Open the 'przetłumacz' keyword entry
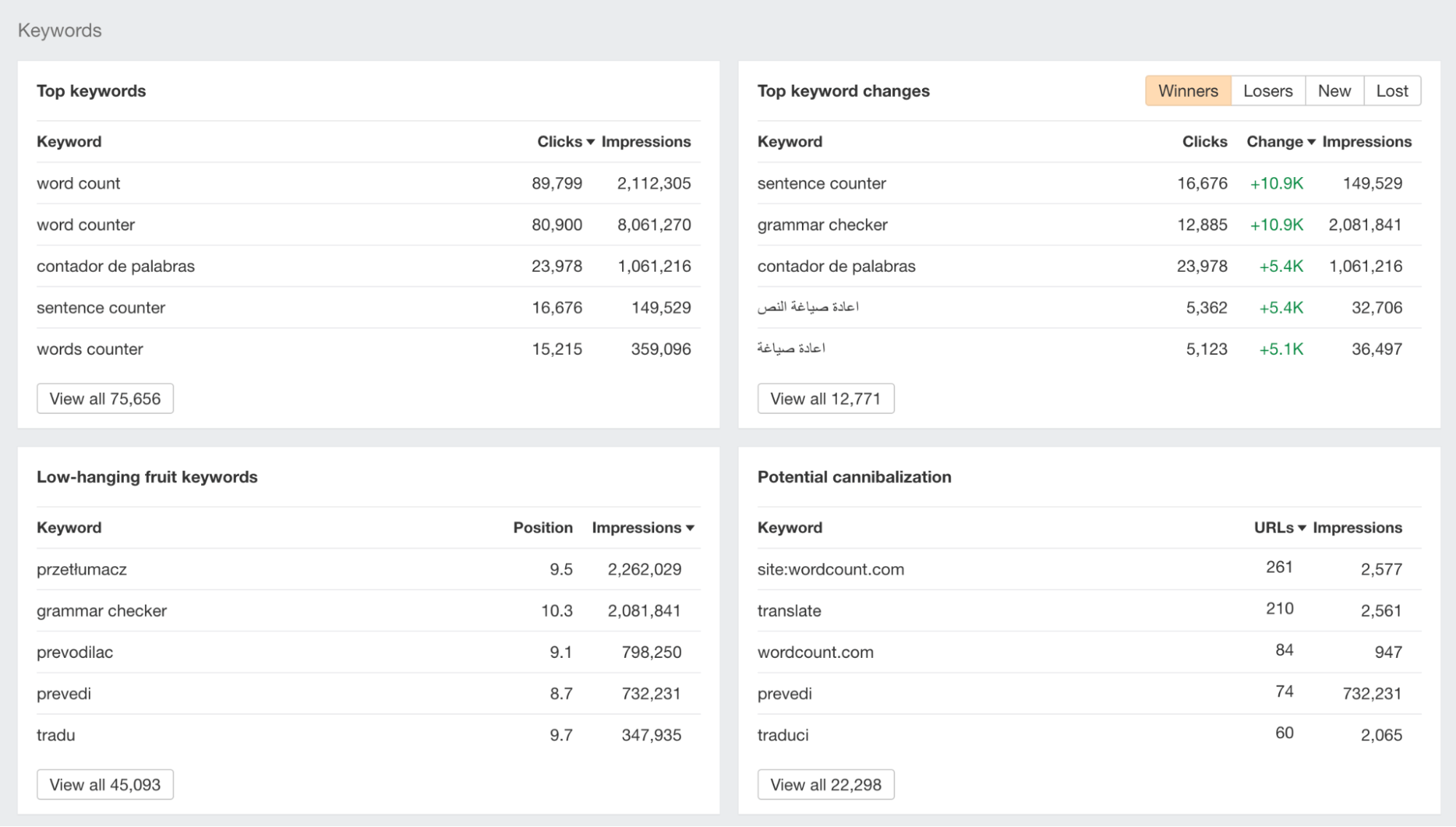1456x827 pixels. point(82,569)
